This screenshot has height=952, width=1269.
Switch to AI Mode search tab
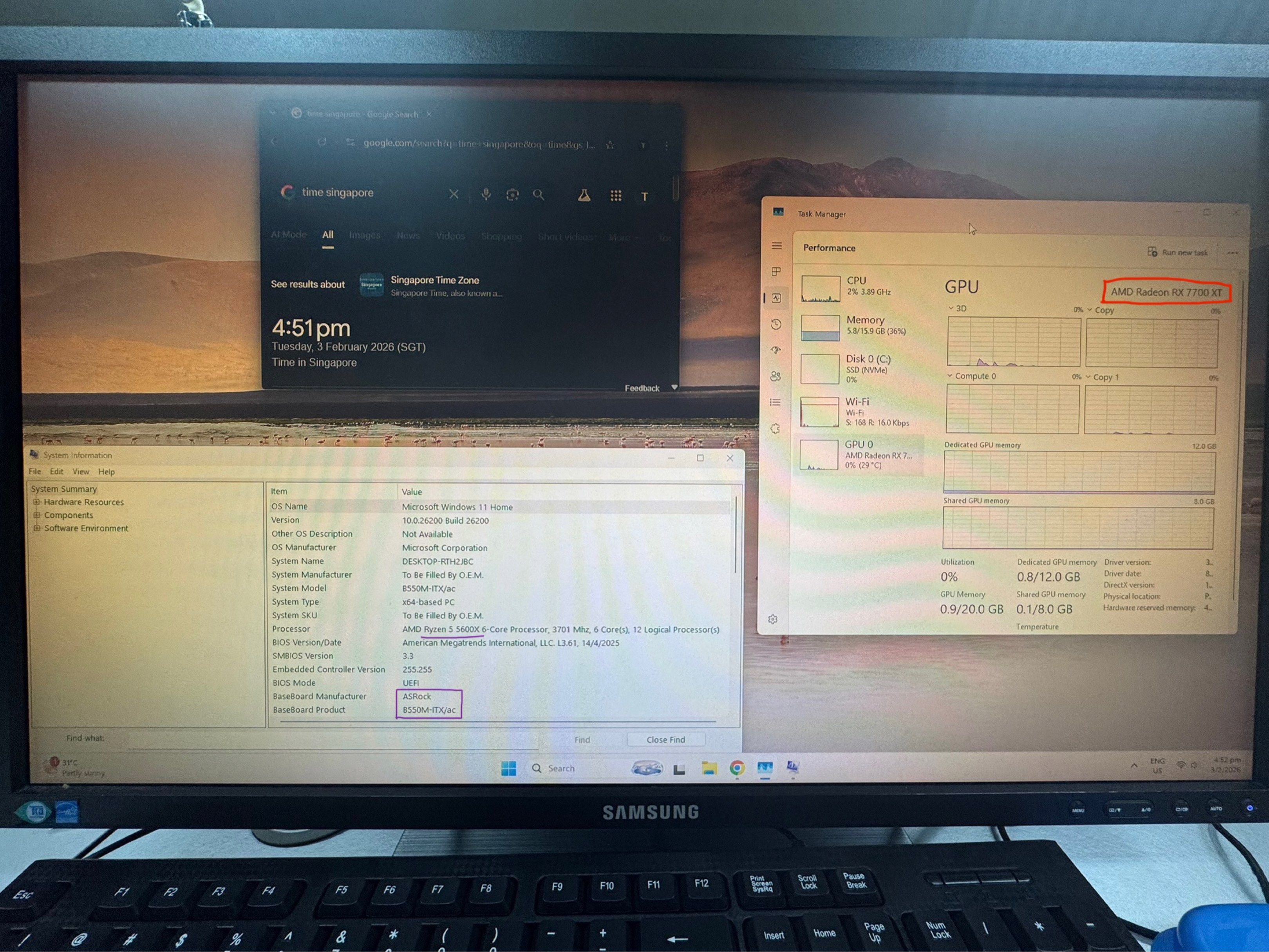point(289,234)
